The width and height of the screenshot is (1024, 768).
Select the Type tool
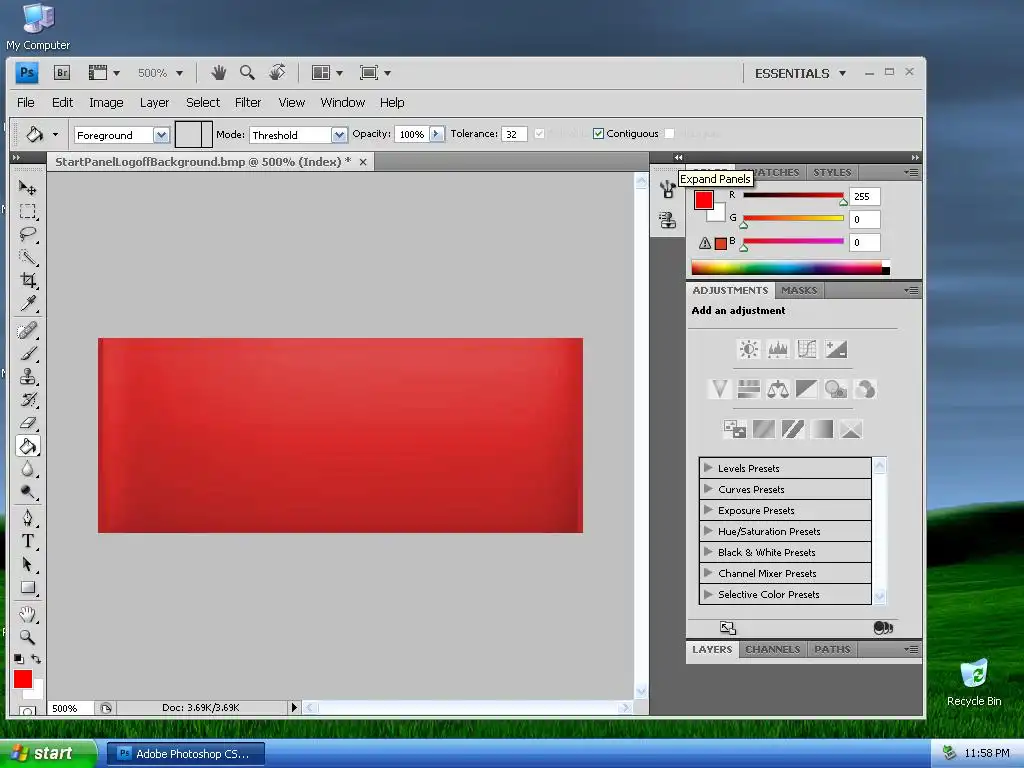[x=27, y=541]
